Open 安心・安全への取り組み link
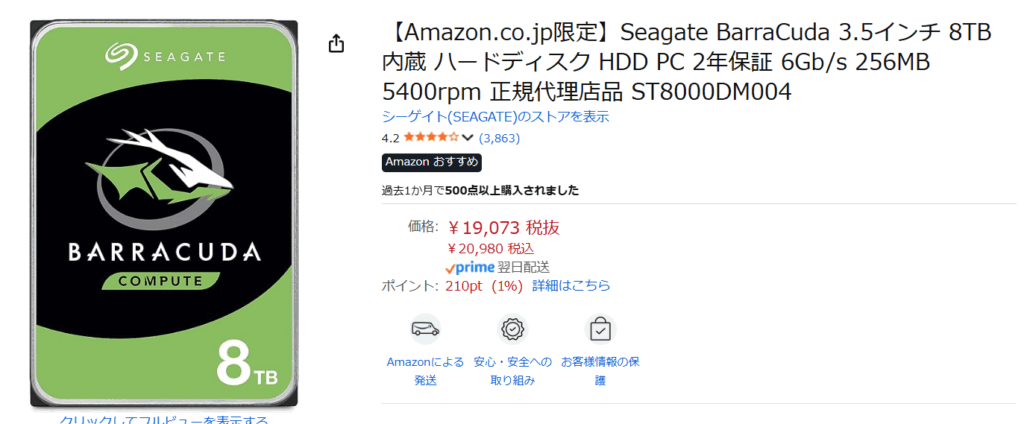Screen dimensions: 1024x424 (x=512, y=370)
